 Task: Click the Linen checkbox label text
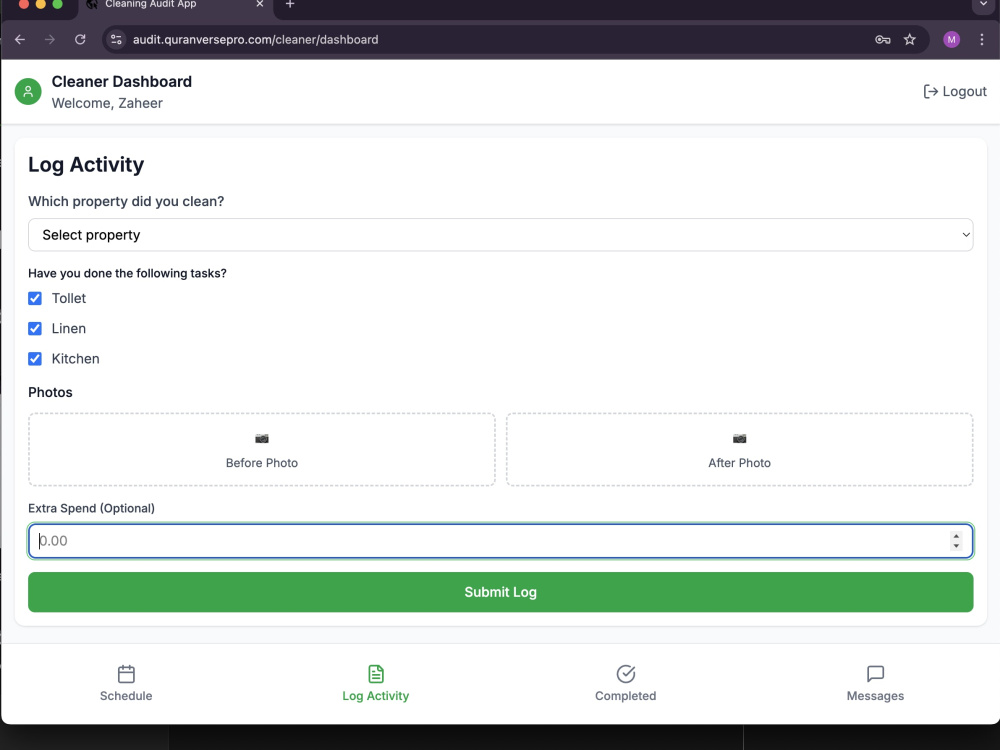(69, 328)
